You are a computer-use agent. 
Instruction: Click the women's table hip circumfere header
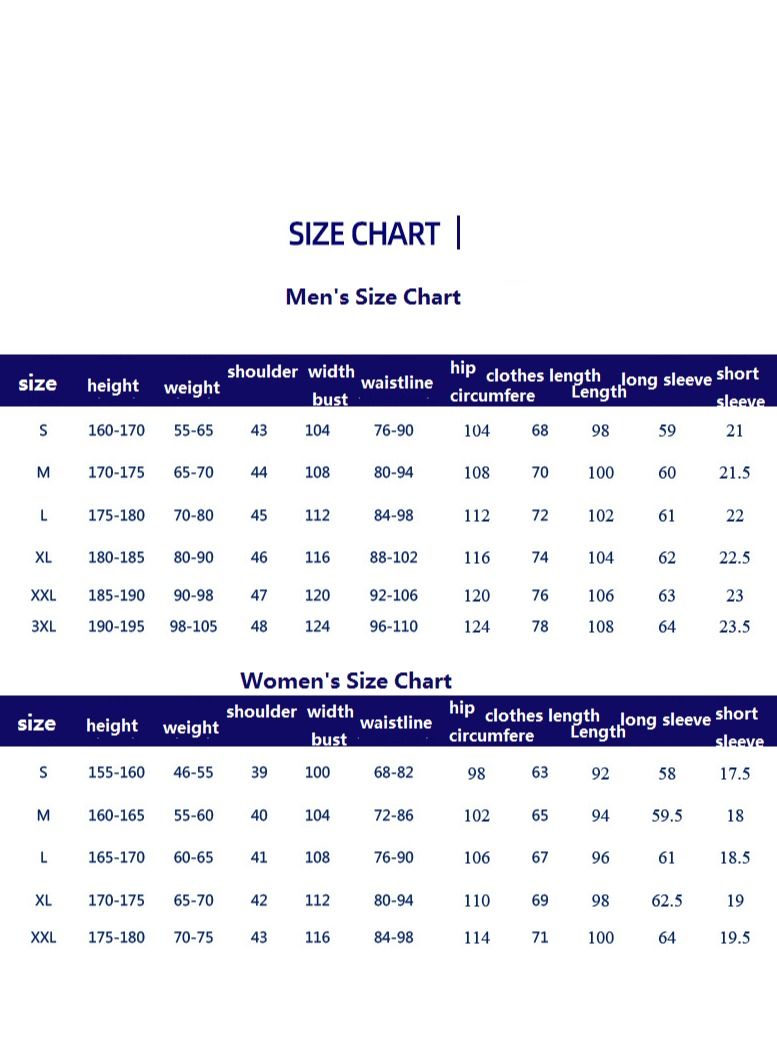tap(491, 721)
